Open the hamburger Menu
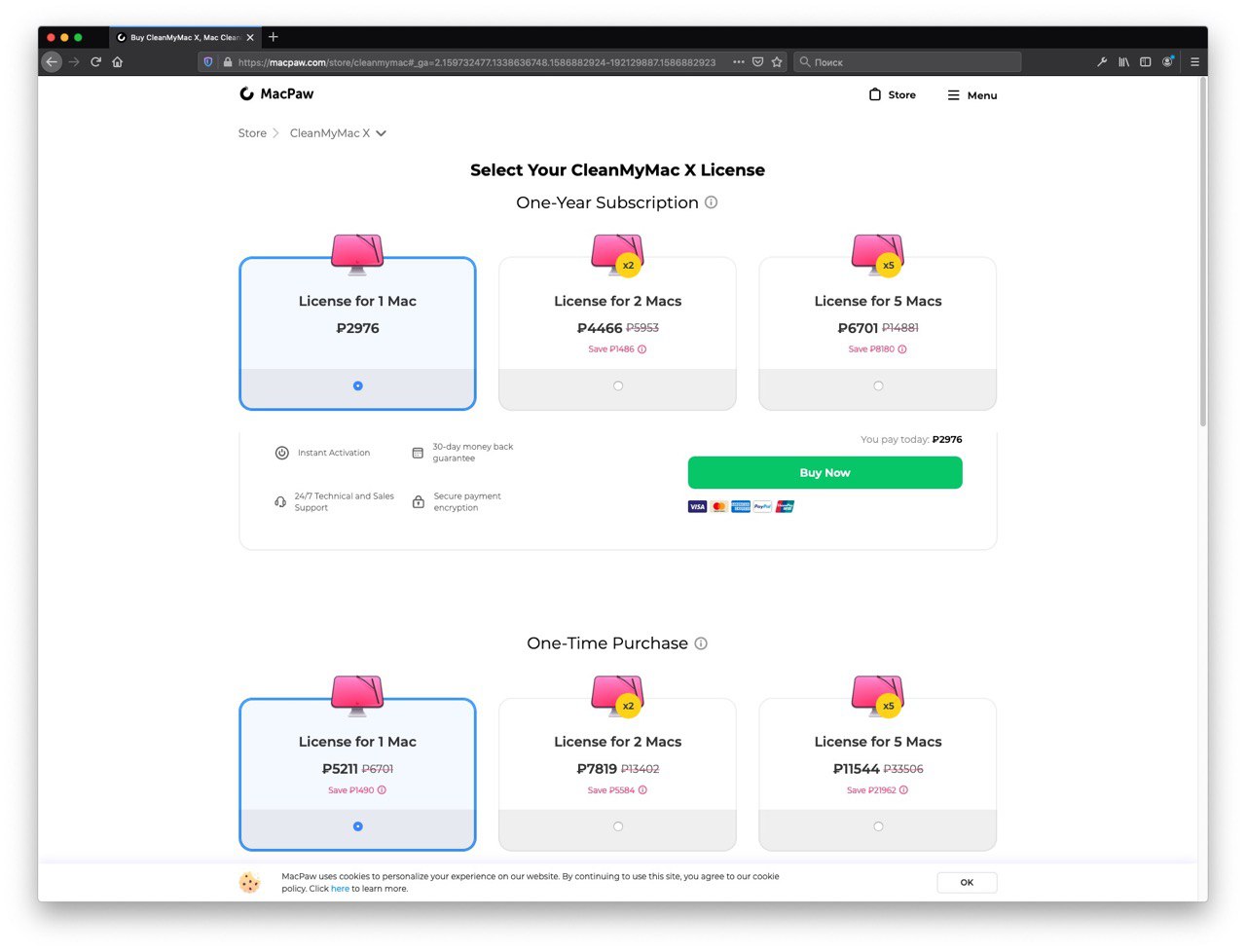This screenshot has width=1246, height=952. (971, 95)
